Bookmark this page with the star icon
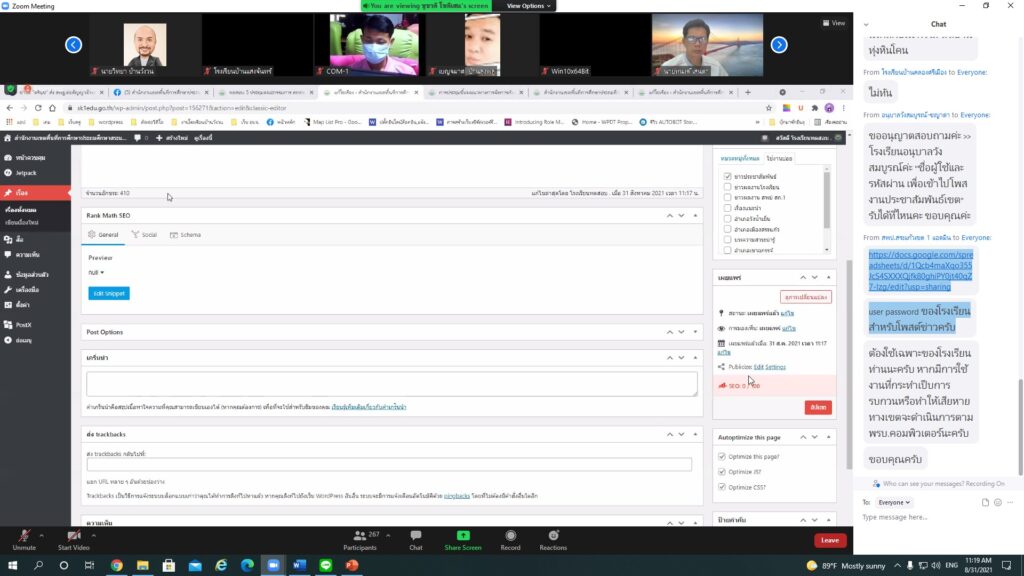Screen dimensions: 1024x576 click(769, 108)
